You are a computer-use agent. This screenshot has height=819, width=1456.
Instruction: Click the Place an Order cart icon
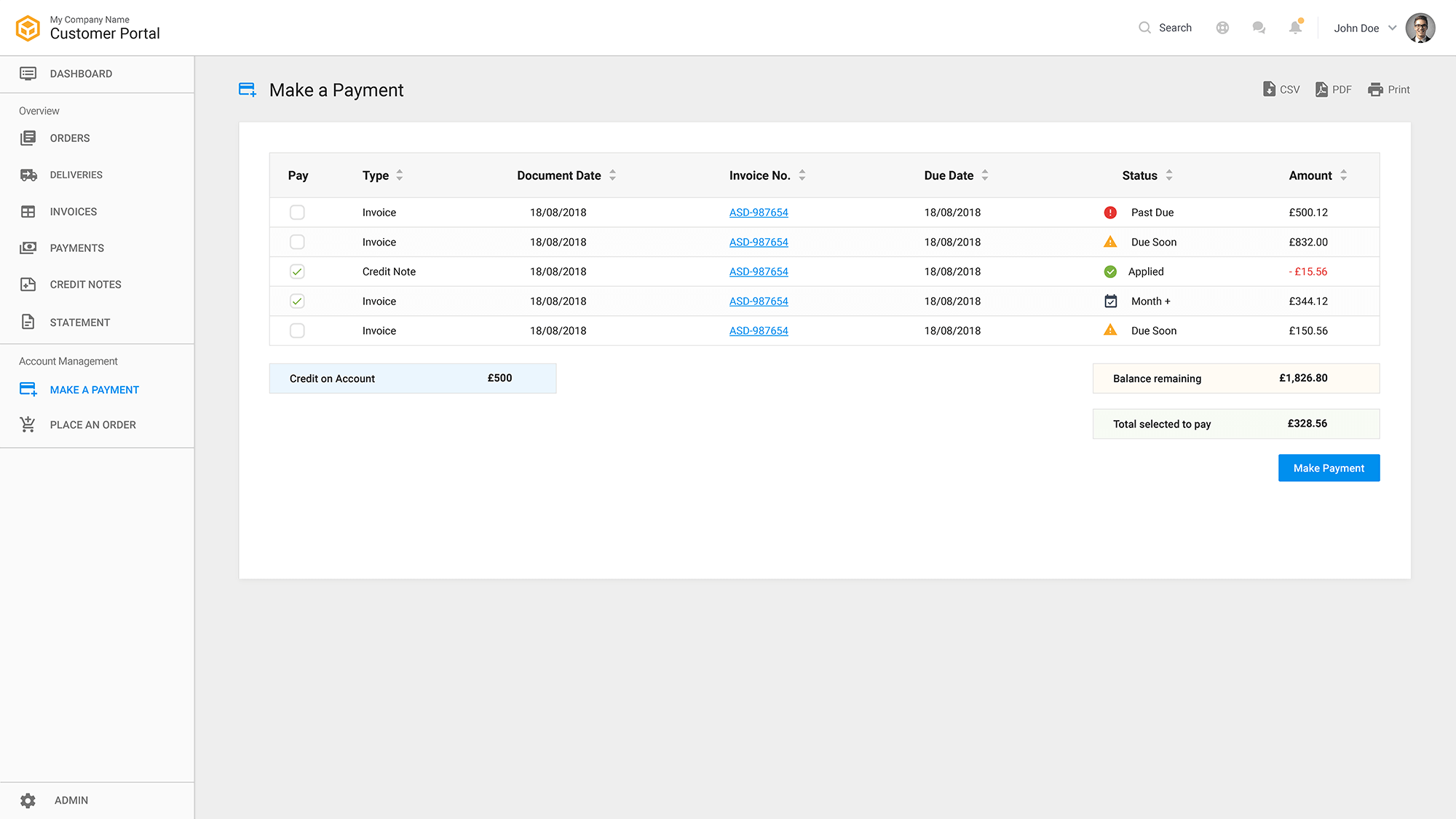click(28, 424)
